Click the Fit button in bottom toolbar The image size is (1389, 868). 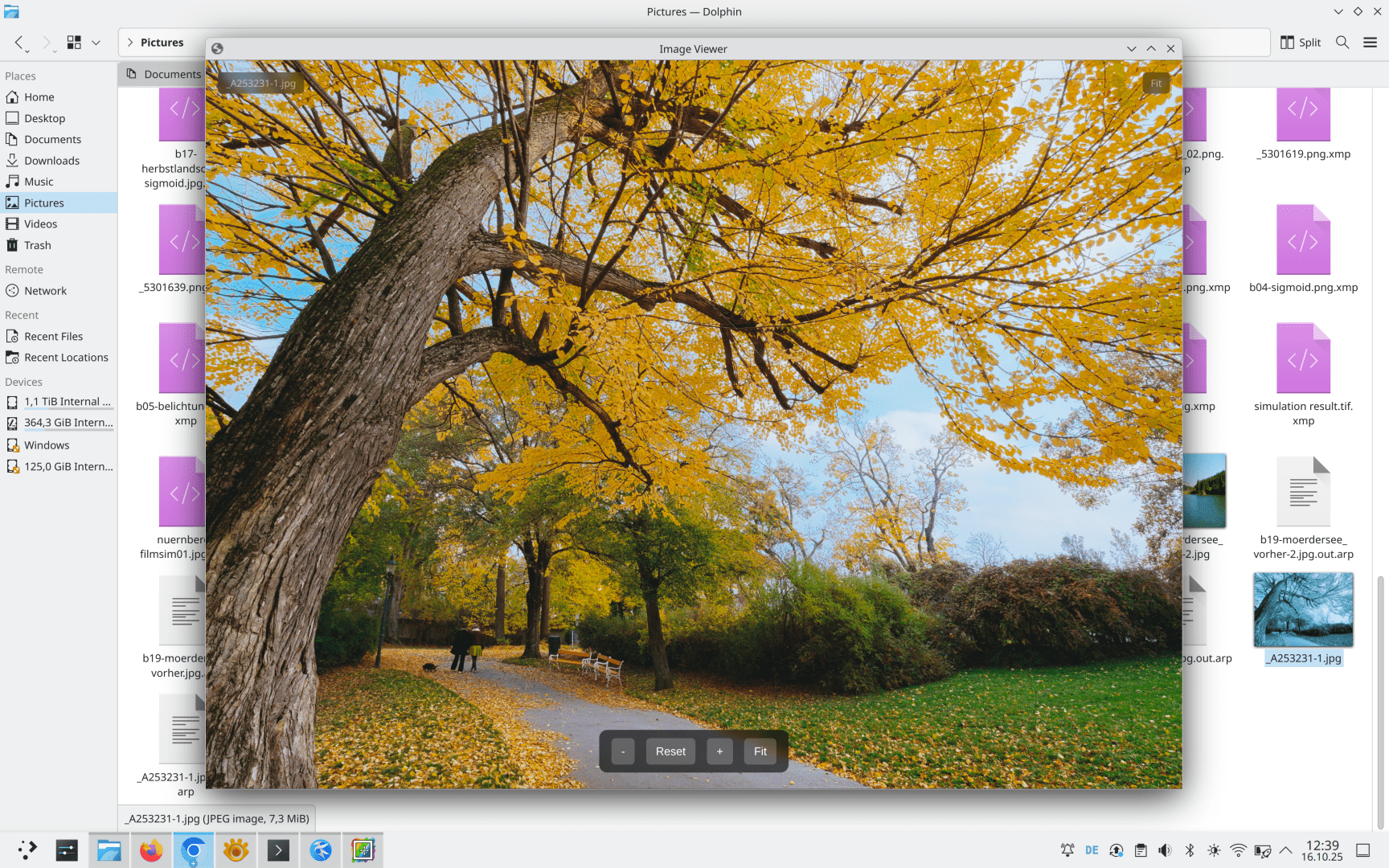(760, 751)
